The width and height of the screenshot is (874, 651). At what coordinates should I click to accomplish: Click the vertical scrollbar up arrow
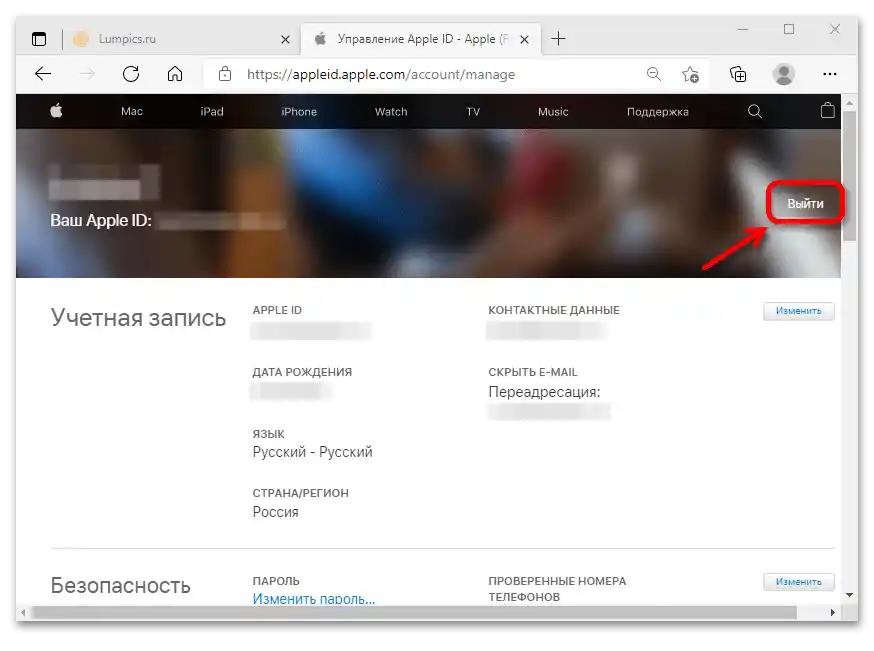849,103
